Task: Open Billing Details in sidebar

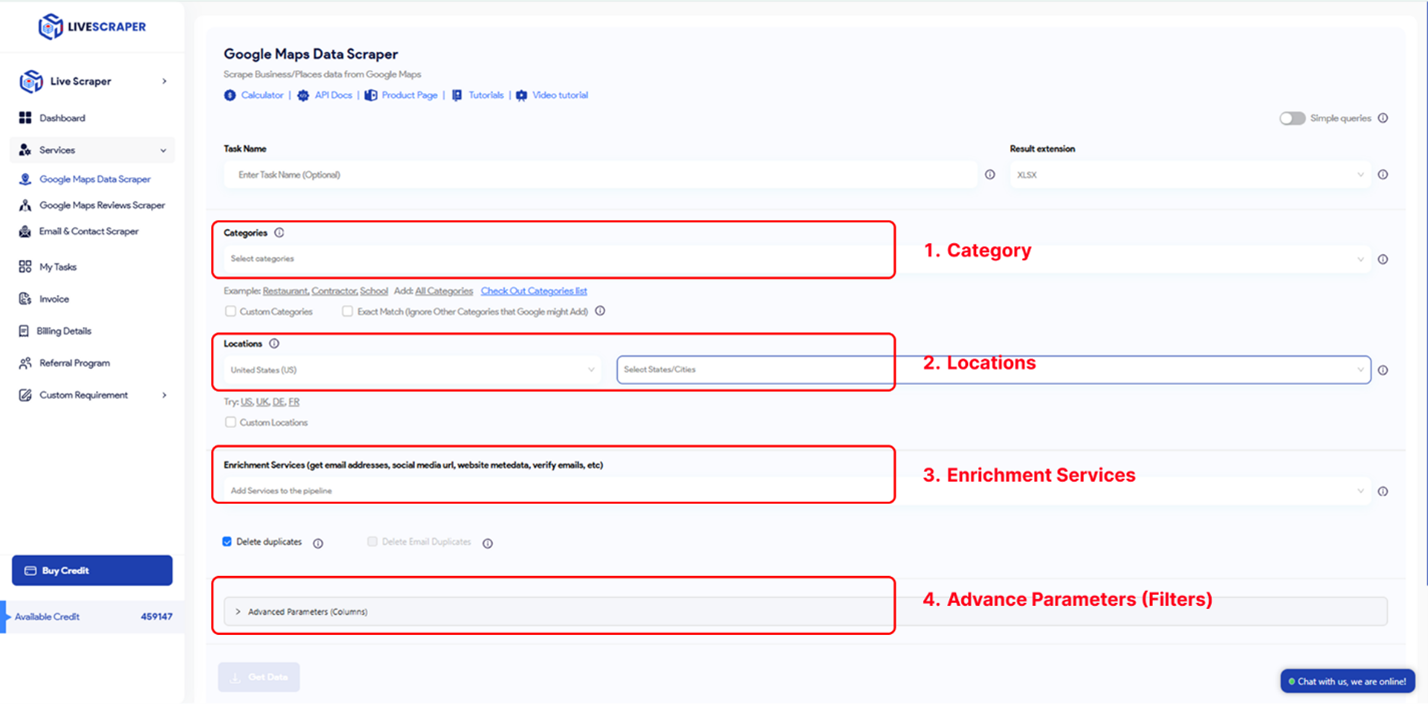Action: coord(64,331)
